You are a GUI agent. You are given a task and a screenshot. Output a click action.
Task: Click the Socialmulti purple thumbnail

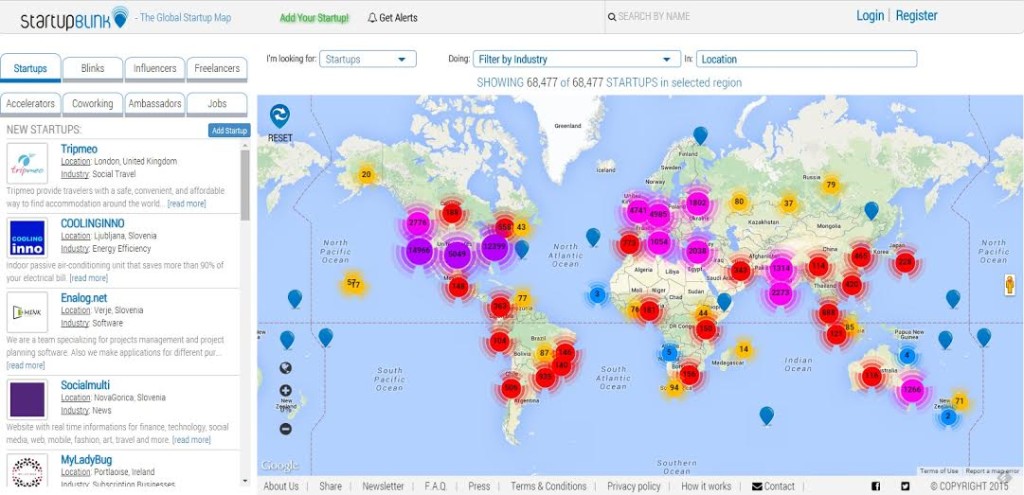(x=27, y=400)
